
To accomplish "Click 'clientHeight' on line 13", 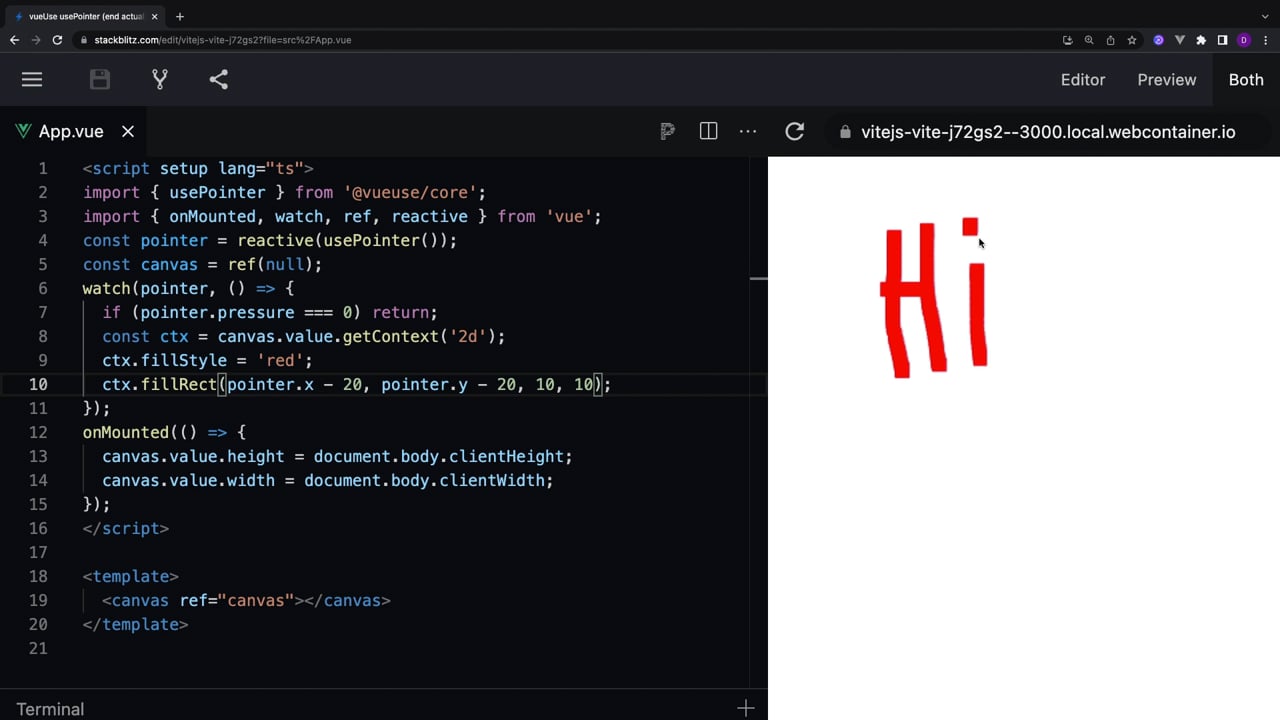I will [x=506, y=456].
